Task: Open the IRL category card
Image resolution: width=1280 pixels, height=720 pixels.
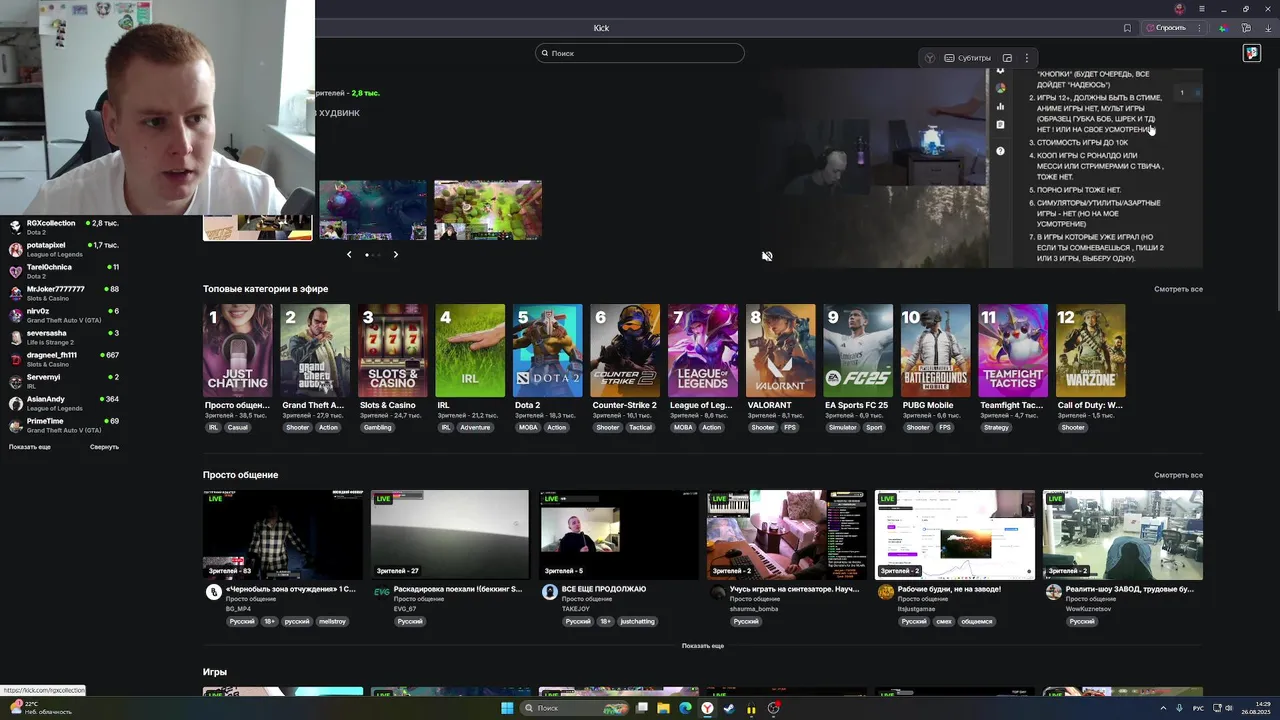Action: click(470, 351)
